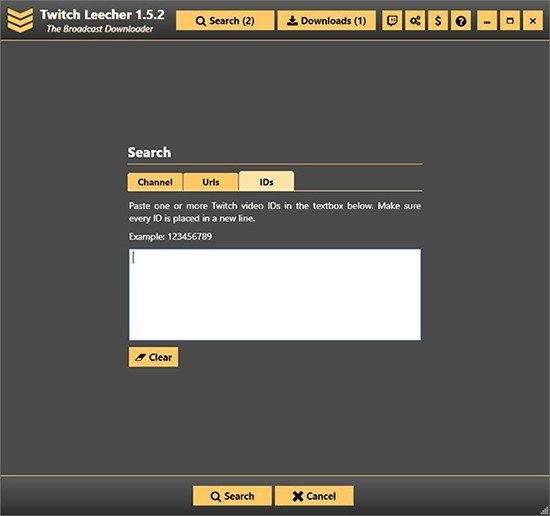Switch to the Urls tab
This screenshot has width=550, height=516.
tap(211, 182)
